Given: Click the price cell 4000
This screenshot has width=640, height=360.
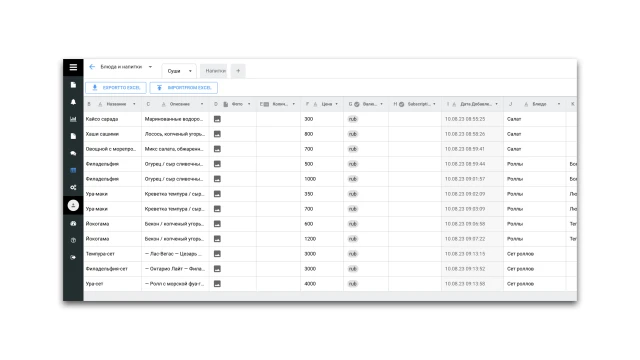Looking at the screenshot, I should (322, 284).
